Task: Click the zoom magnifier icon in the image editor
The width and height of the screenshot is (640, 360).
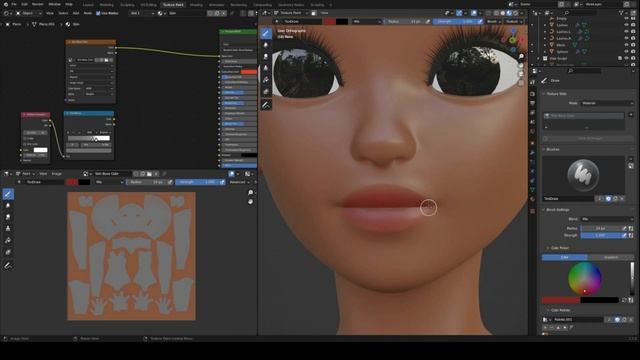Action: pos(251,192)
